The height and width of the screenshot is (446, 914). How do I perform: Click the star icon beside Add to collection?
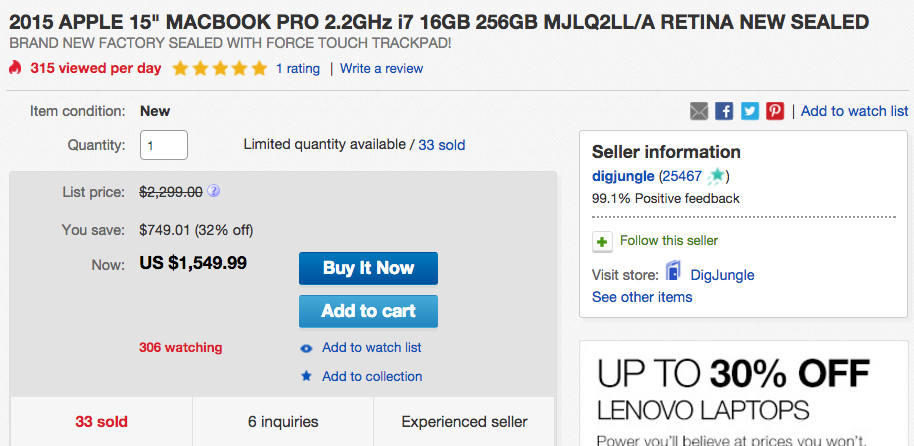point(306,376)
